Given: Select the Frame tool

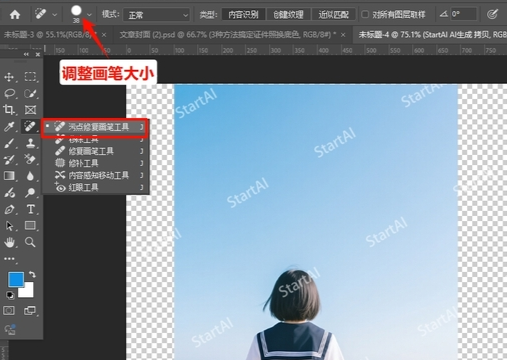Looking at the screenshot, I should coord(30,110).
